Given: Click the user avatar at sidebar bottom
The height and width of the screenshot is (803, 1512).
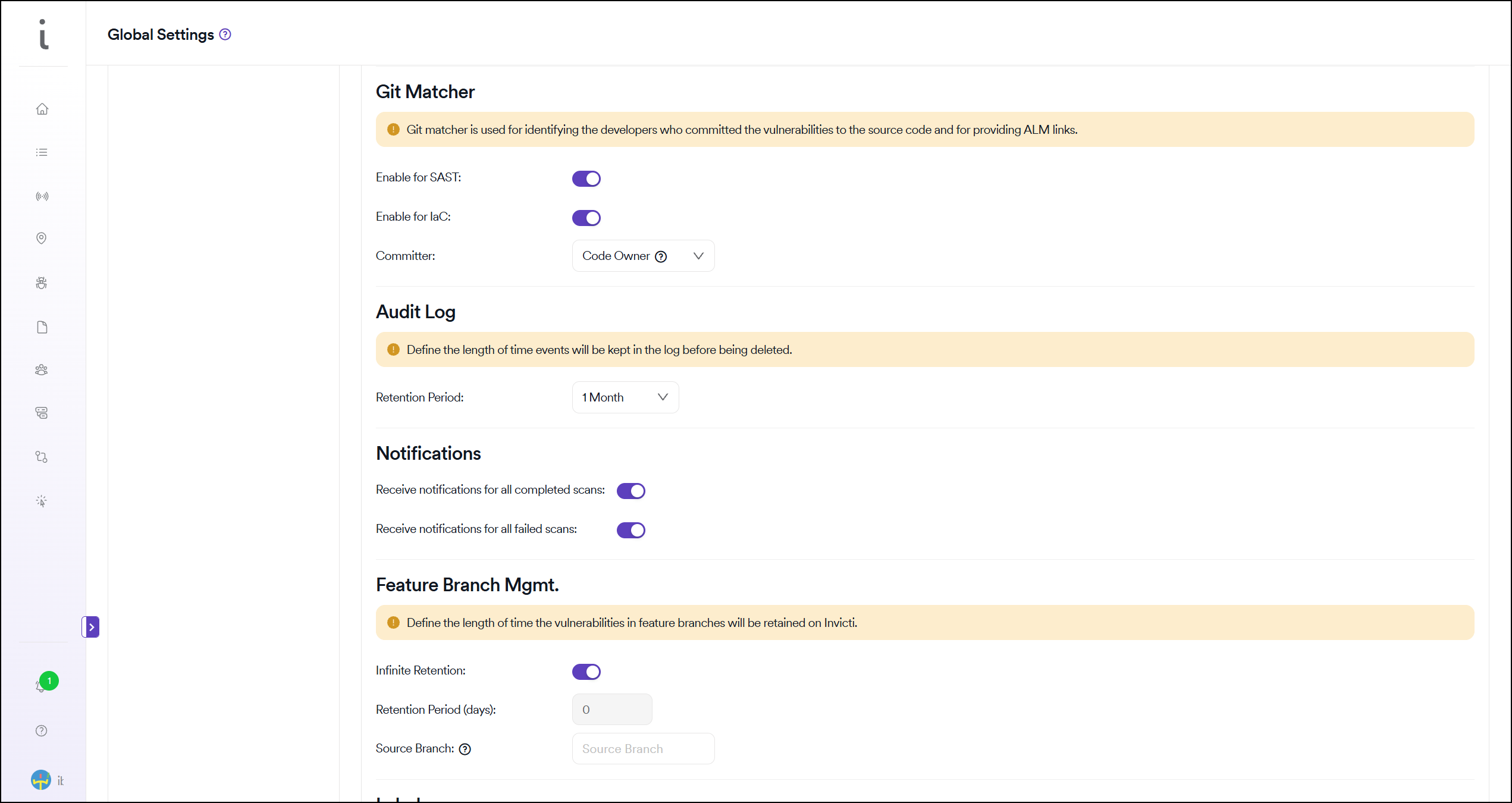Looking at the screenshot, I should [x=41, y=780].
